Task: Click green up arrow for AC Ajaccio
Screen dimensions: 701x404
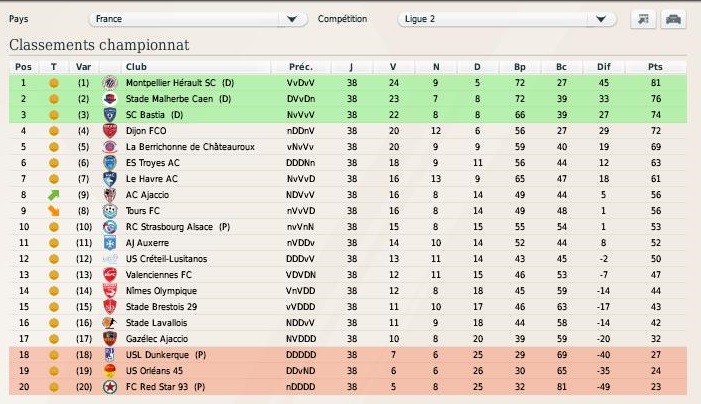Action: click(x=54, y=195)
